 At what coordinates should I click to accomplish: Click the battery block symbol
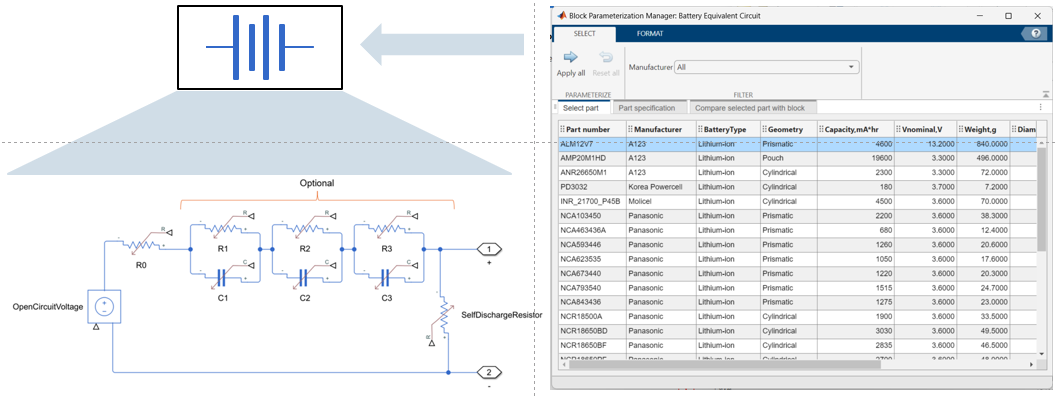pyautogui.click(x=260, y=47)
